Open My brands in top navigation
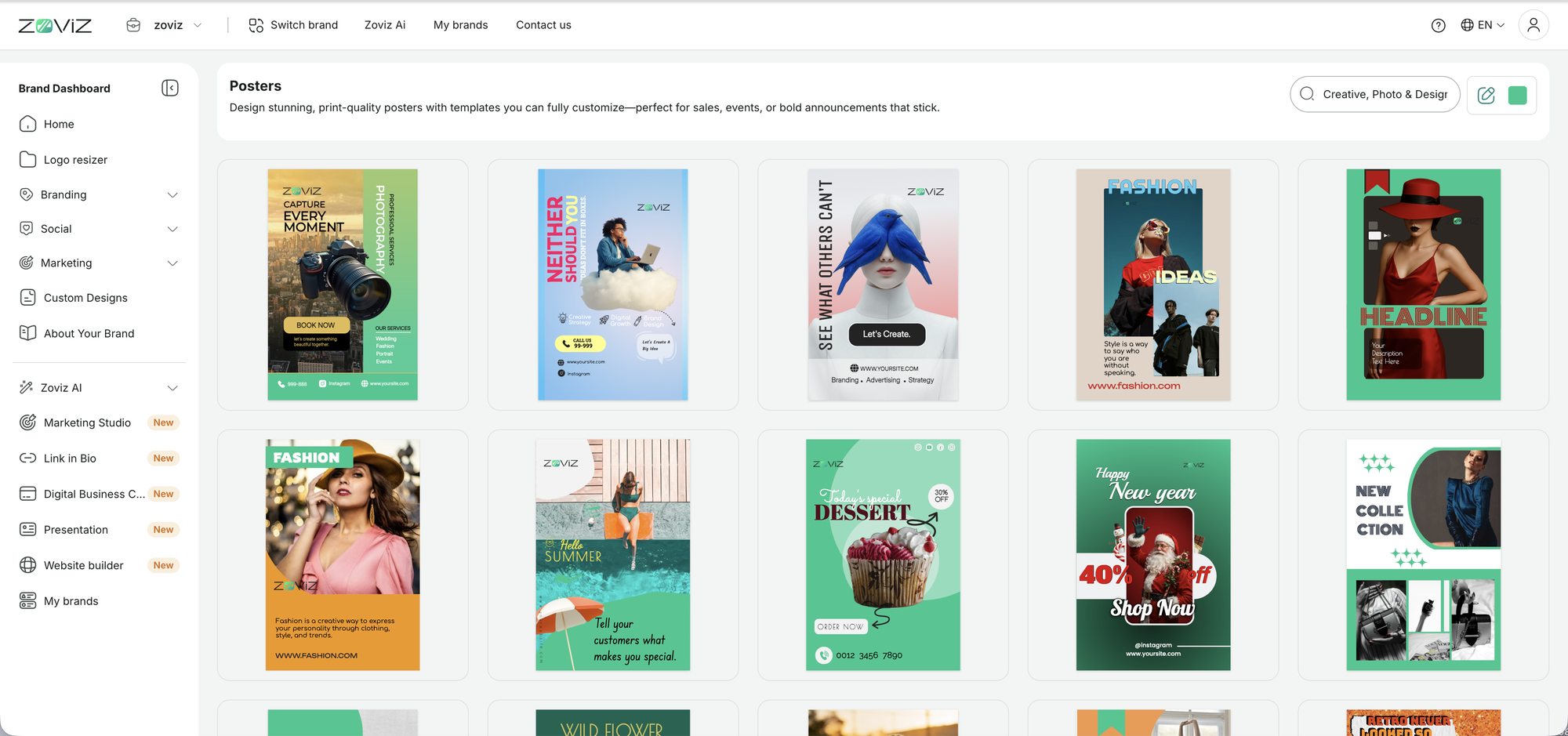 [461, 25]
